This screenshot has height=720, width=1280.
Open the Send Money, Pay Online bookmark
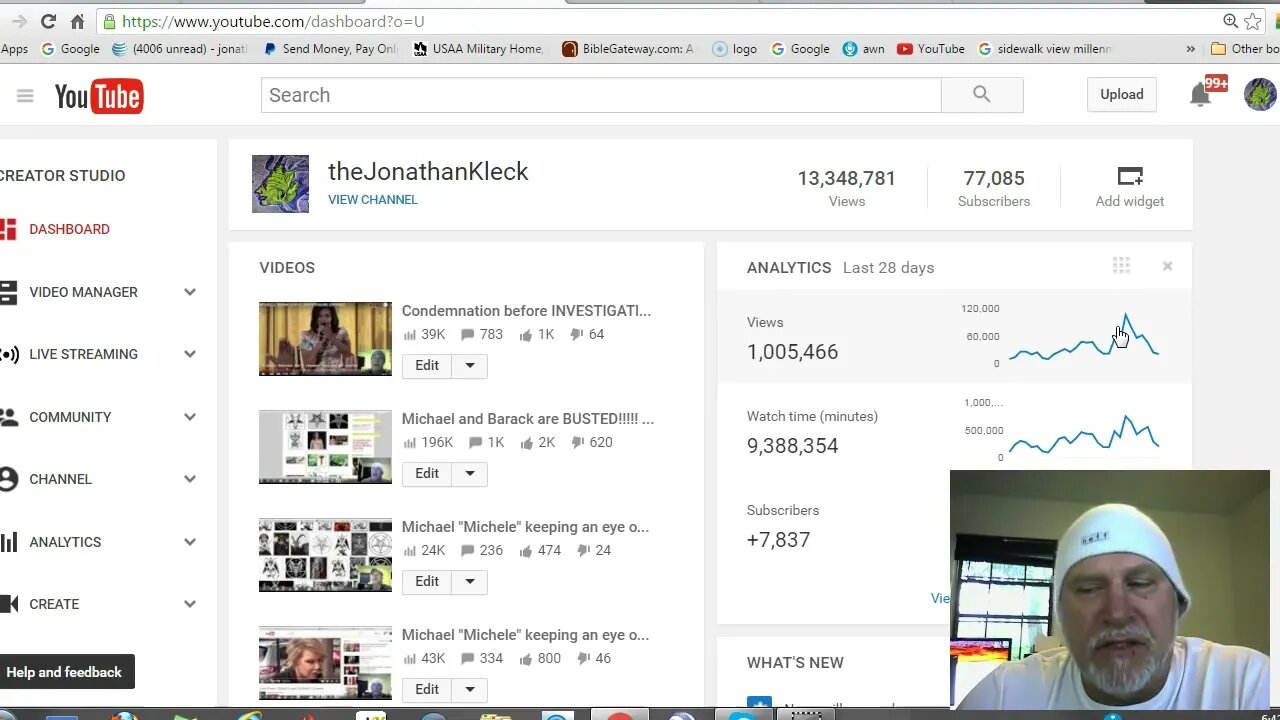tap(330, 49)
